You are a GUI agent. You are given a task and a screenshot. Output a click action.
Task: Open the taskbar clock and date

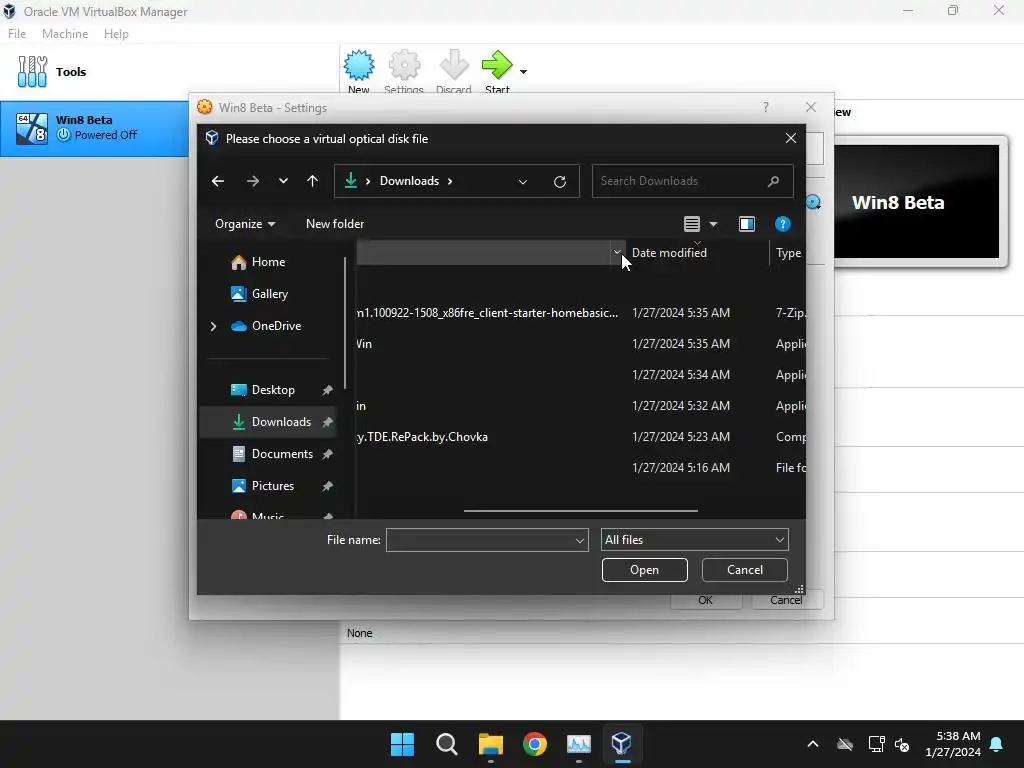(x=953, y=744)
